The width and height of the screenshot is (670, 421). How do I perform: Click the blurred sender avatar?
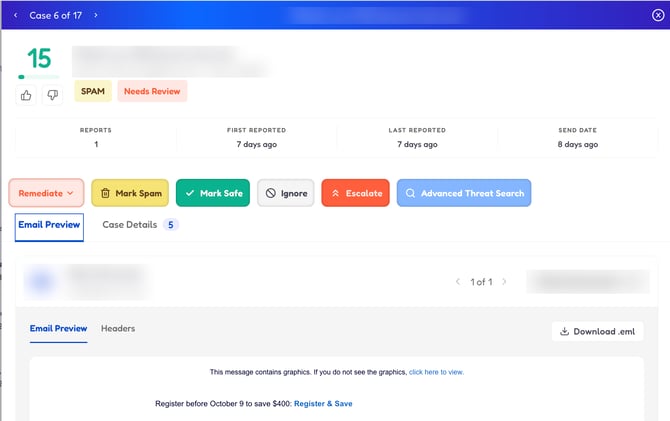pyautogui.click(x=41, y=282)
